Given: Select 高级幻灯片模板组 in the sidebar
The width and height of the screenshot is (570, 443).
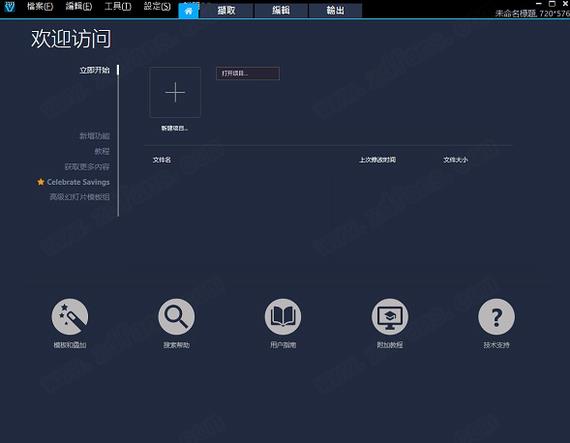Looking at the screenshot, I should coord(80,197).
